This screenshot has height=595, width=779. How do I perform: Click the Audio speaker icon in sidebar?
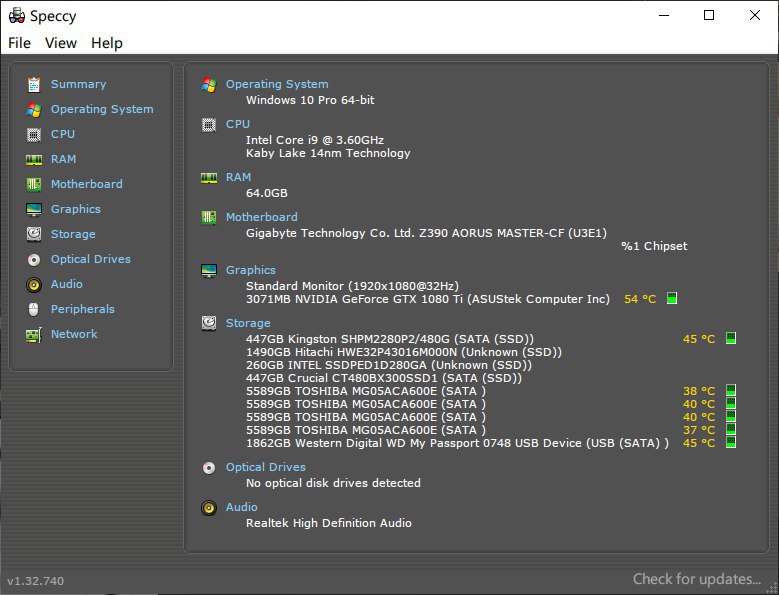[34, 284]
